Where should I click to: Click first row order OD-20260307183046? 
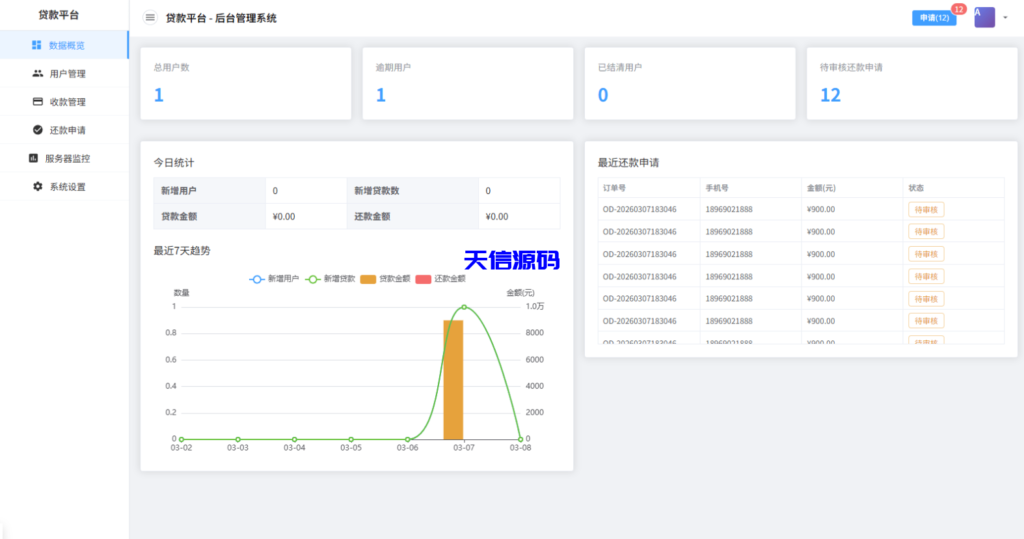click(x=639, y=210)
